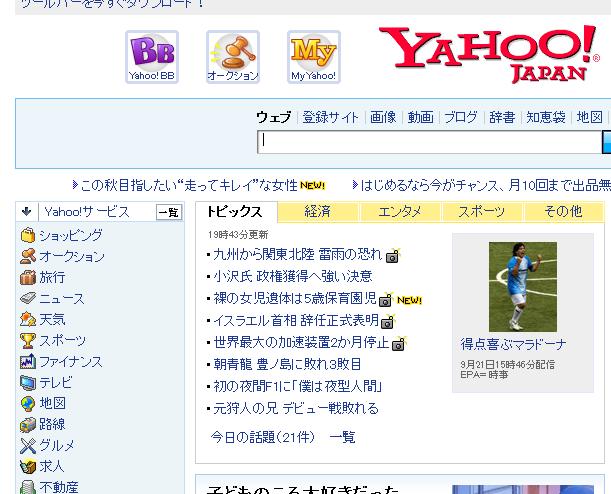Click the 地図 globe icon
Viewport: 611px width, 494px height.
(28, 404)
